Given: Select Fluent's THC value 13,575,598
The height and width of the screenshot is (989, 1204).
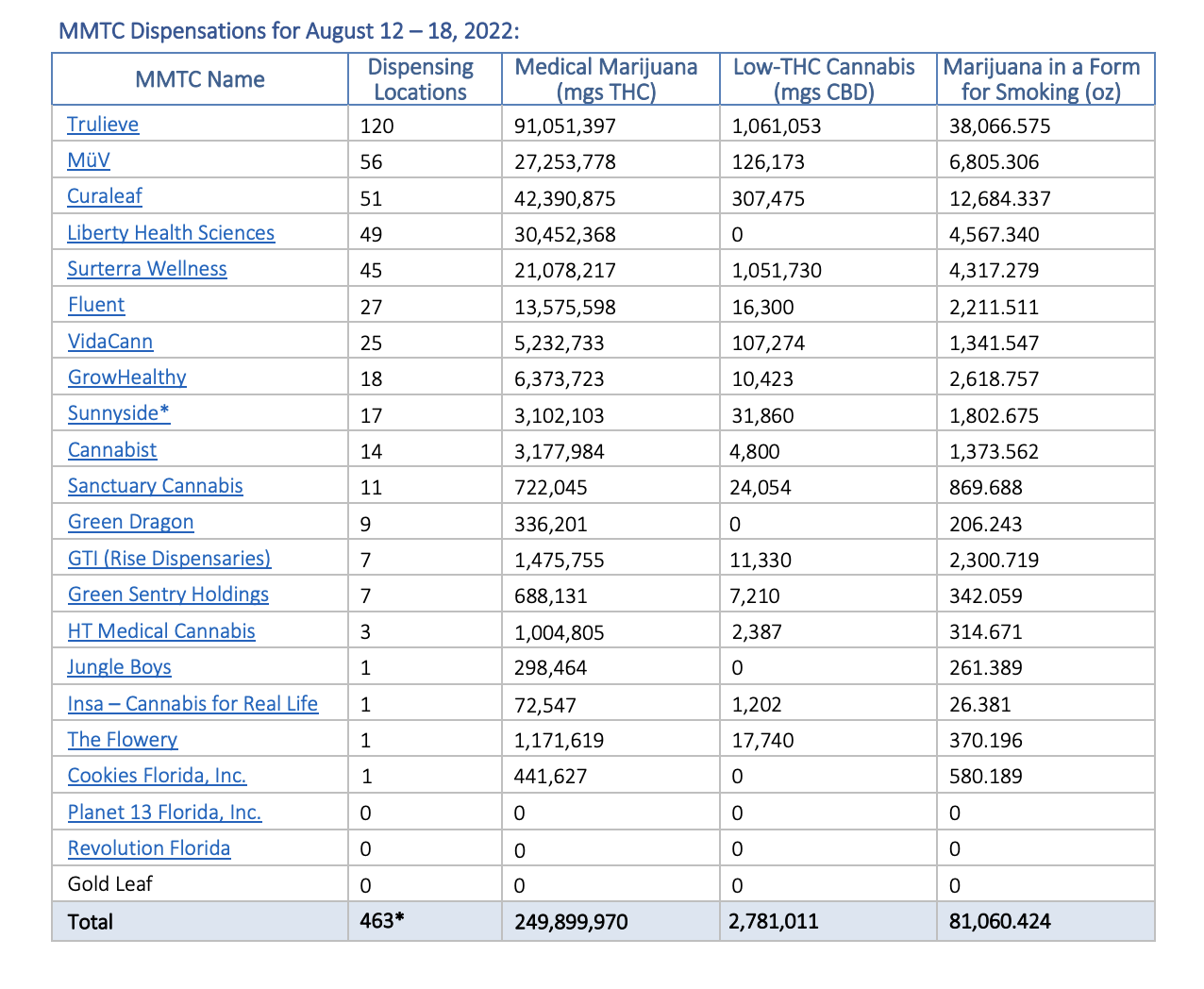Looking at the screenshot, I should [x=565, y=308].
